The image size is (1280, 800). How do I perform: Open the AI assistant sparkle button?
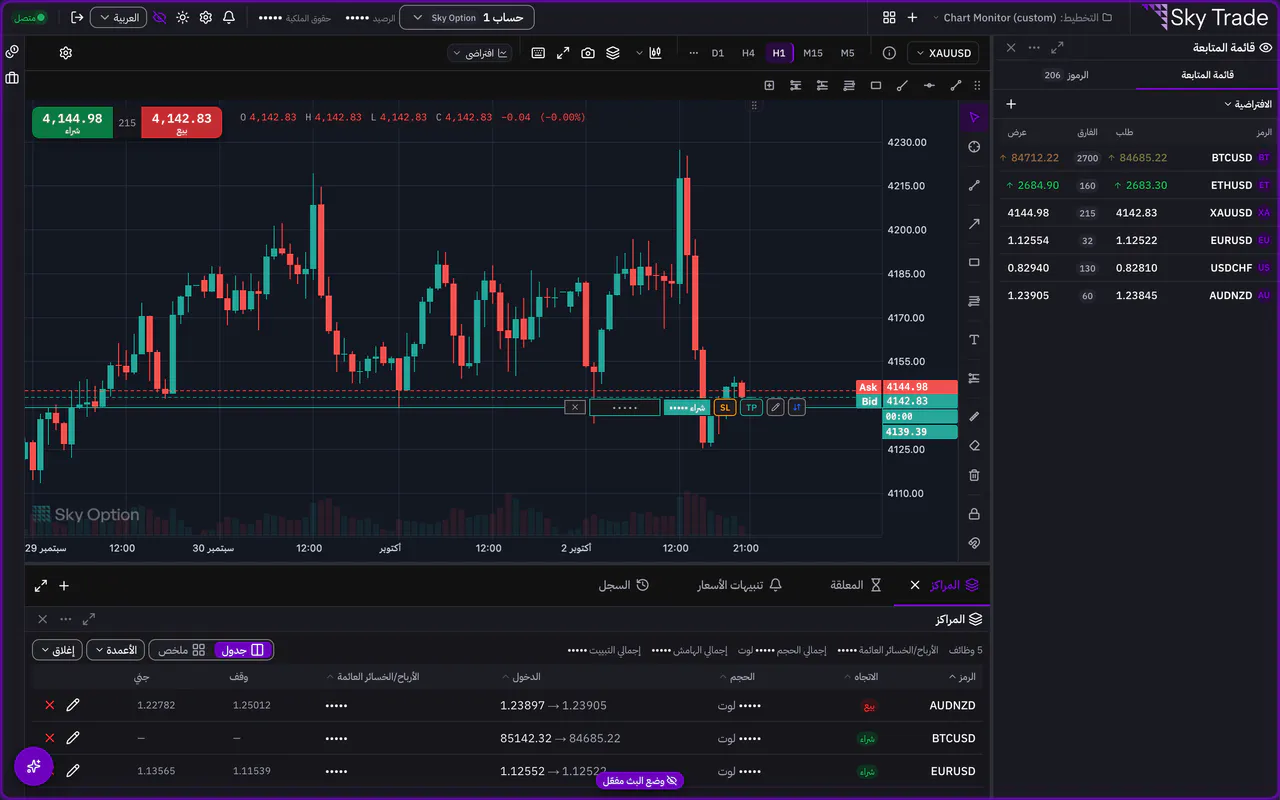[x=33, y=766]
